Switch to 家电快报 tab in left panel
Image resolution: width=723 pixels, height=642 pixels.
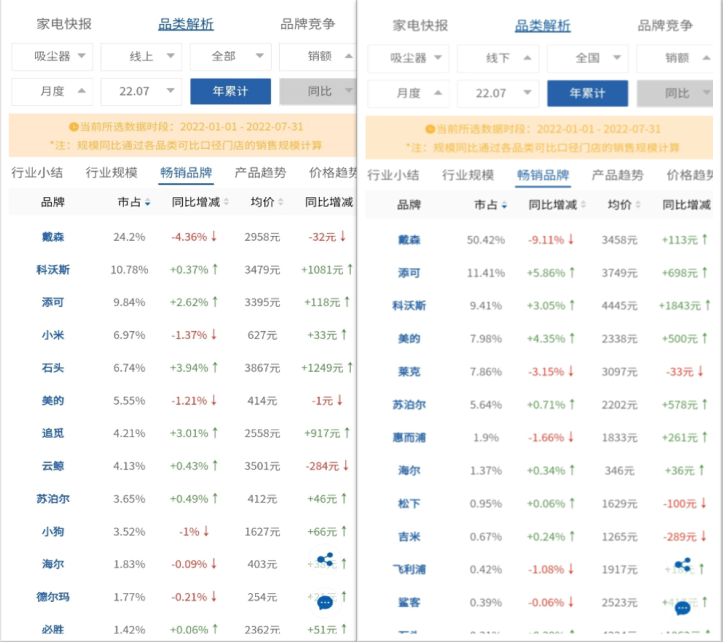[x=64, y=24]
